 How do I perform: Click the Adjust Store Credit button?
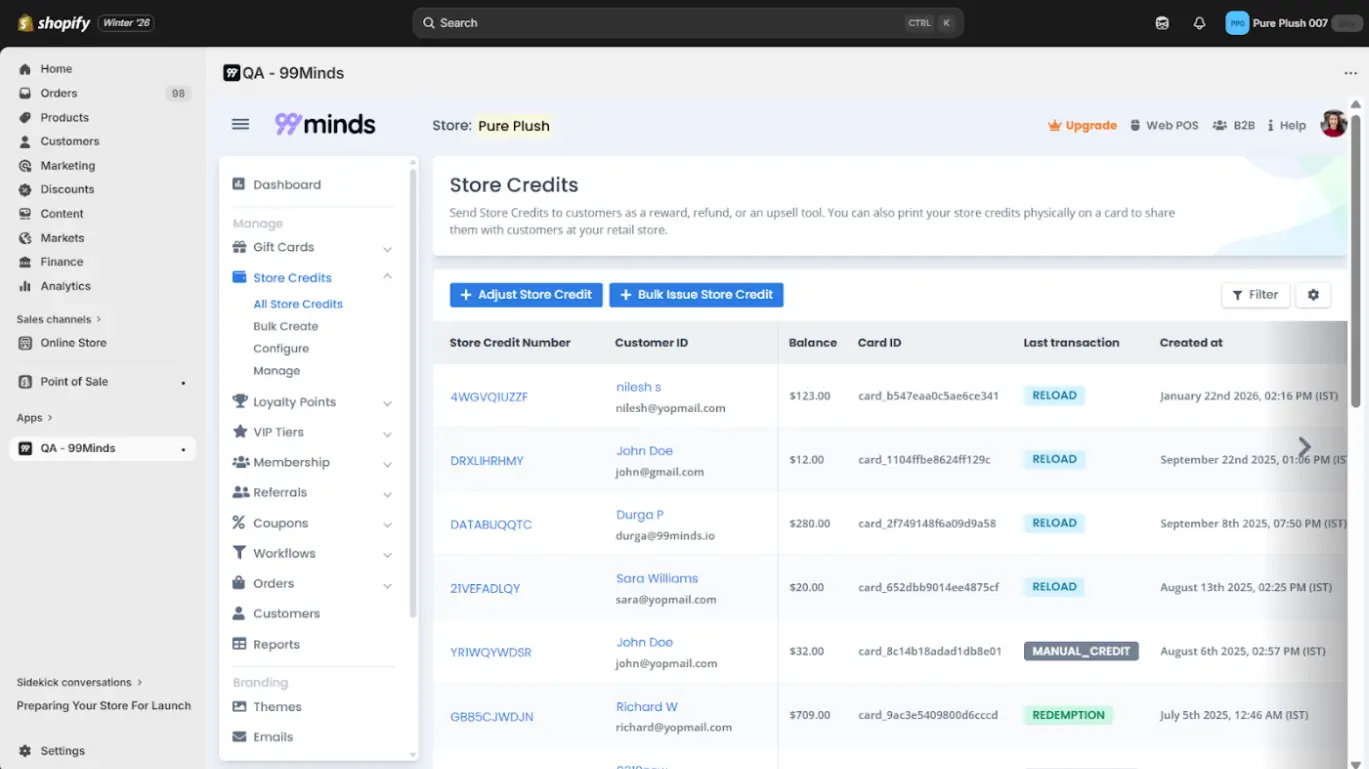click(x=526, y=295)
